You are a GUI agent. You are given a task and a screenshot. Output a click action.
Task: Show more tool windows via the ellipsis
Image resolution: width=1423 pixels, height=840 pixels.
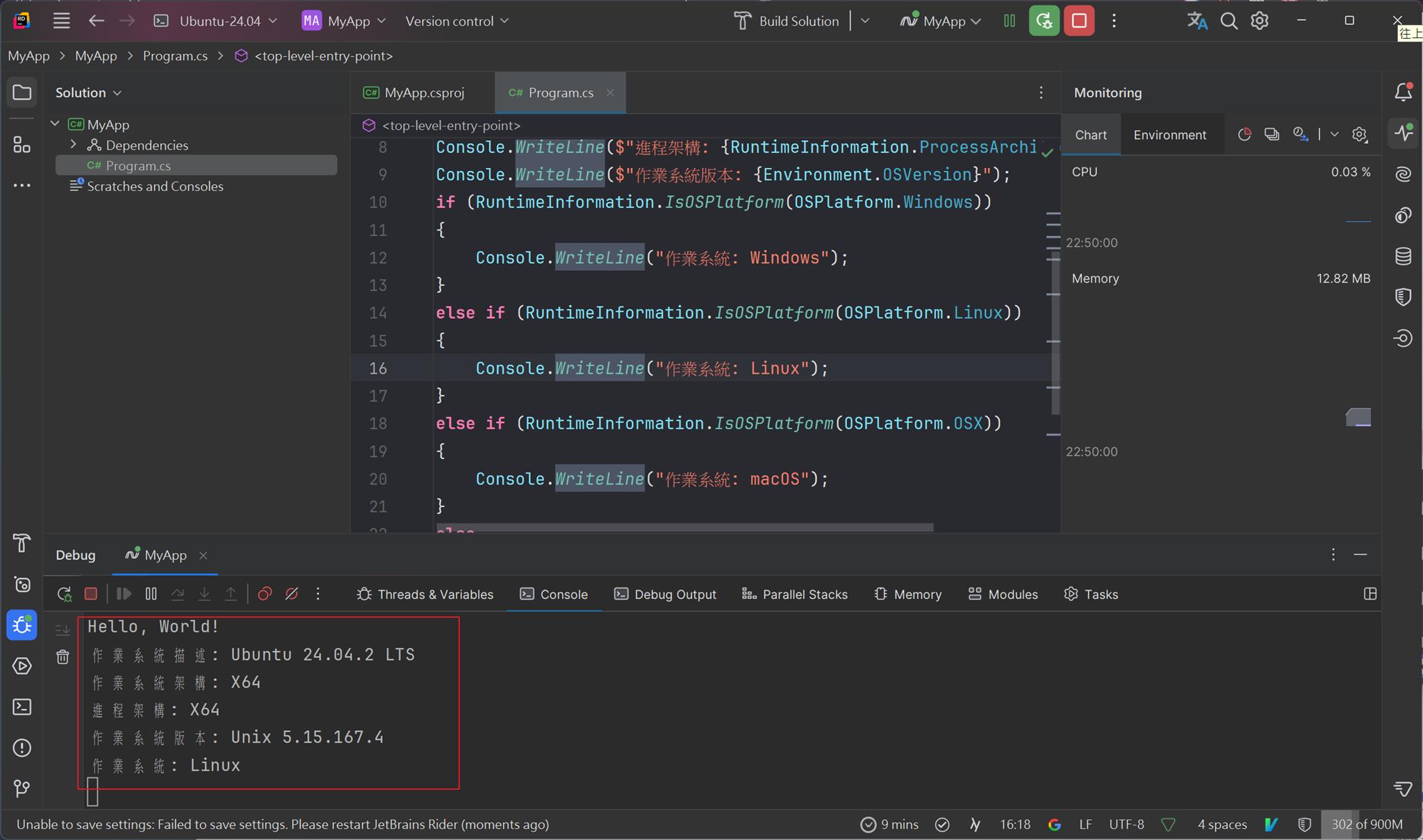click(22, 186)
